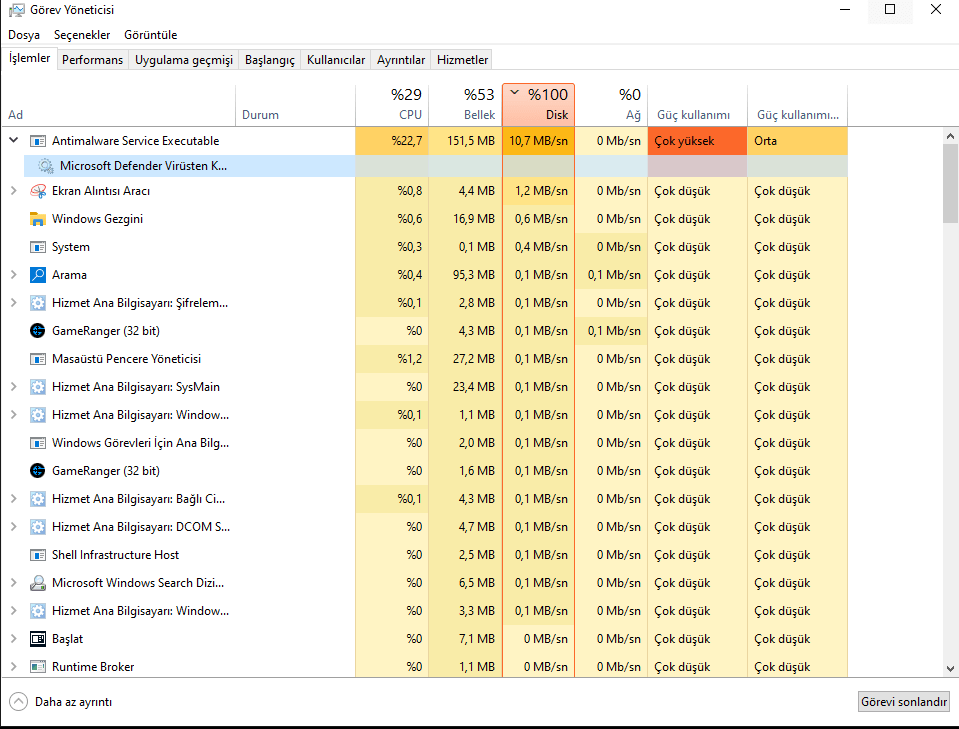
Task: Select the Shell Infrastructure Host name
Action: point(116,555)
